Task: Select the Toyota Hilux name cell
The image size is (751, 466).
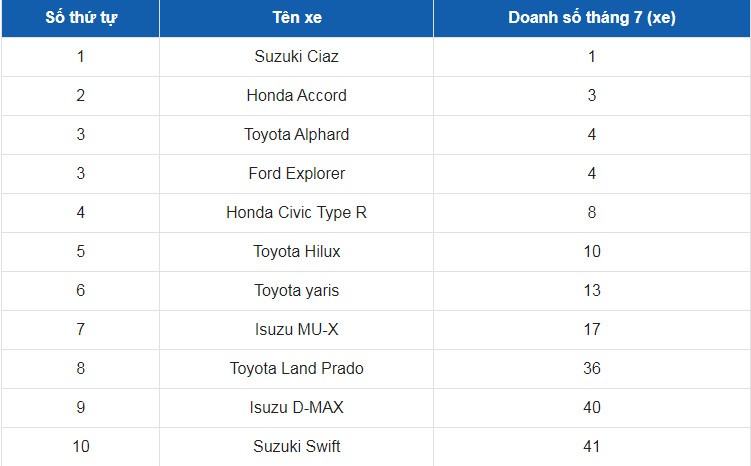Action: 296,251
